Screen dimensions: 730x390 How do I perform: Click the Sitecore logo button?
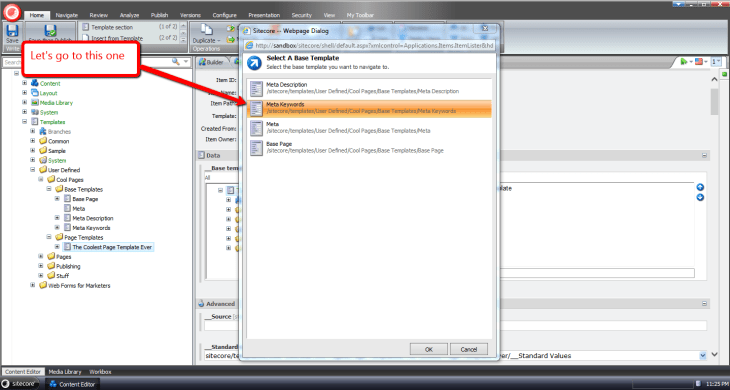pyautogui.click(x=11, y=13)
